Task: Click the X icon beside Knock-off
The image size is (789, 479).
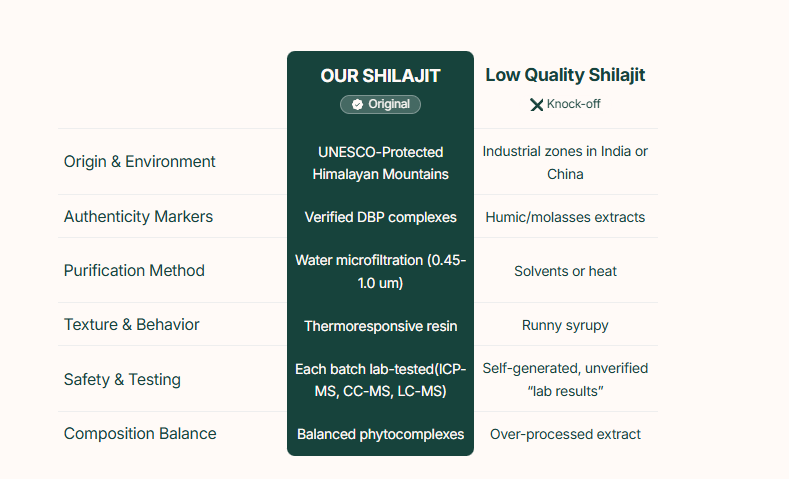Action: (537, 104)
